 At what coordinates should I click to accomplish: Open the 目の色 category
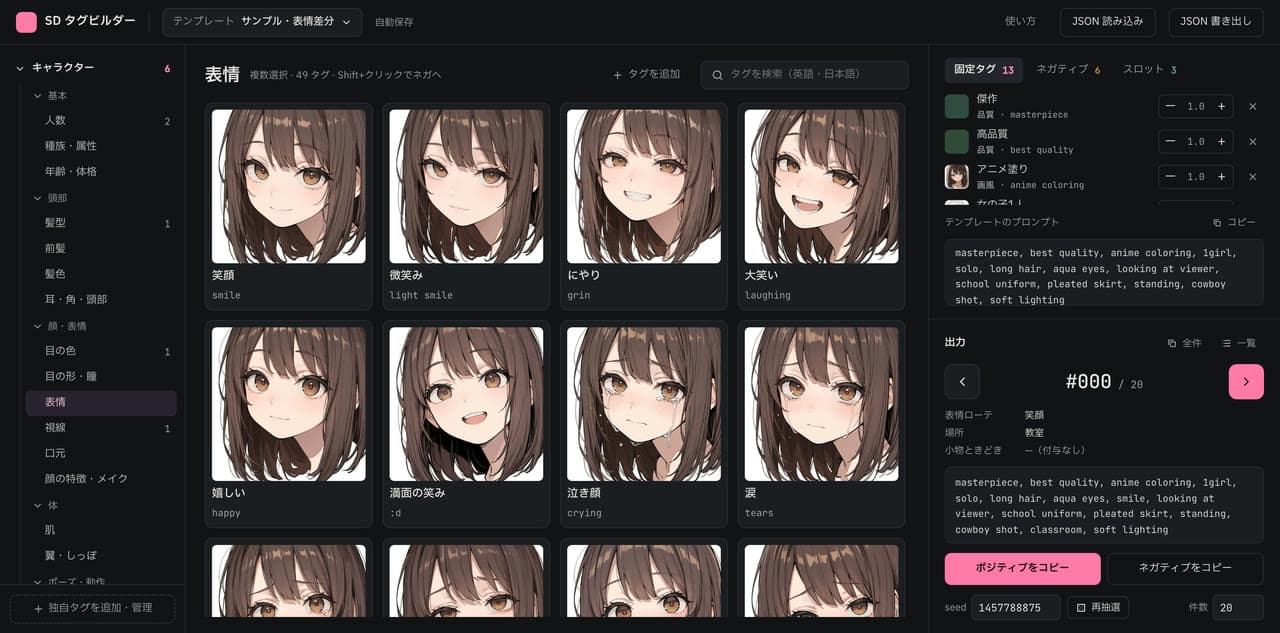pos(101,351)
